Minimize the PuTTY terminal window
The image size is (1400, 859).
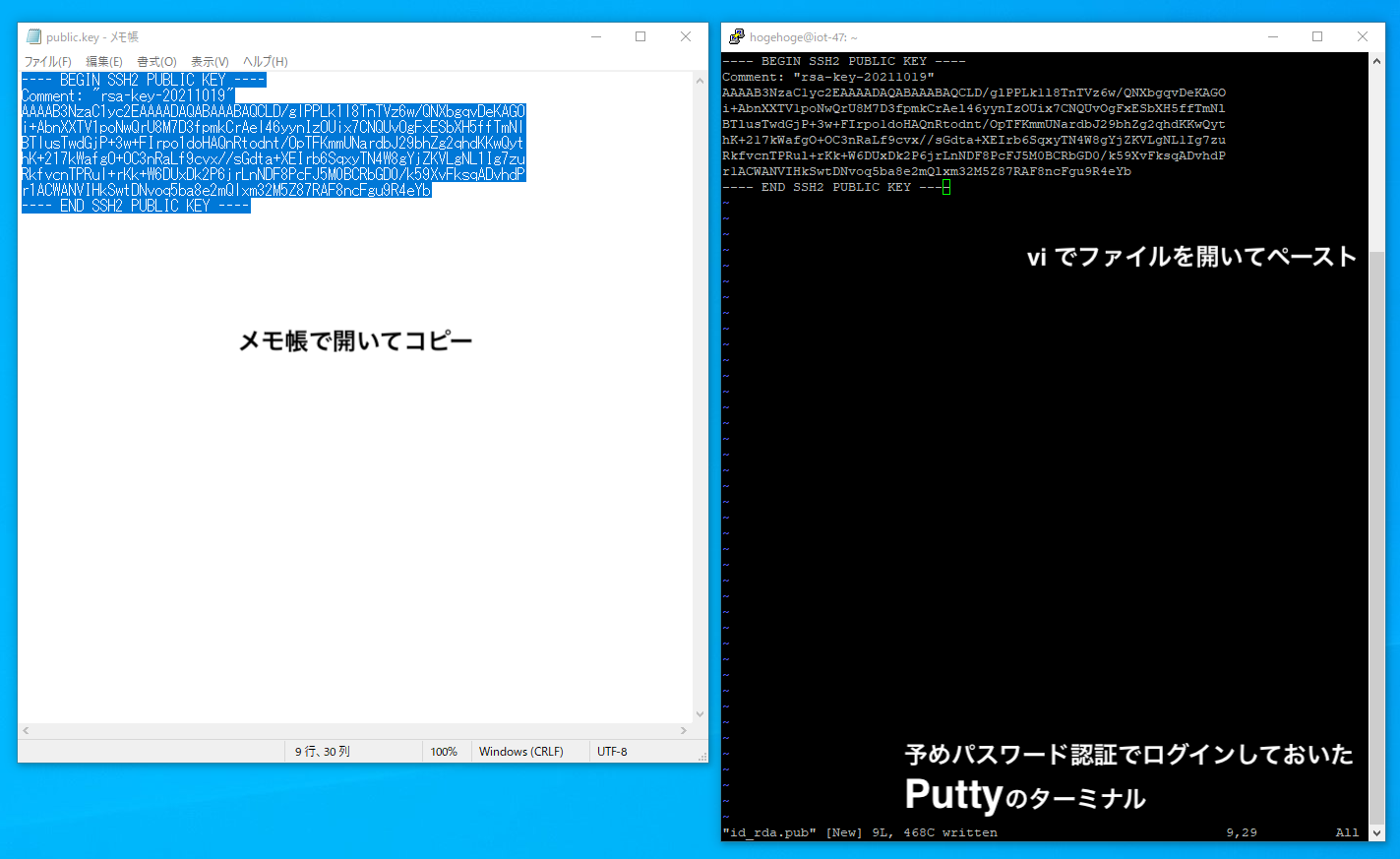(x=1273, y=37)
